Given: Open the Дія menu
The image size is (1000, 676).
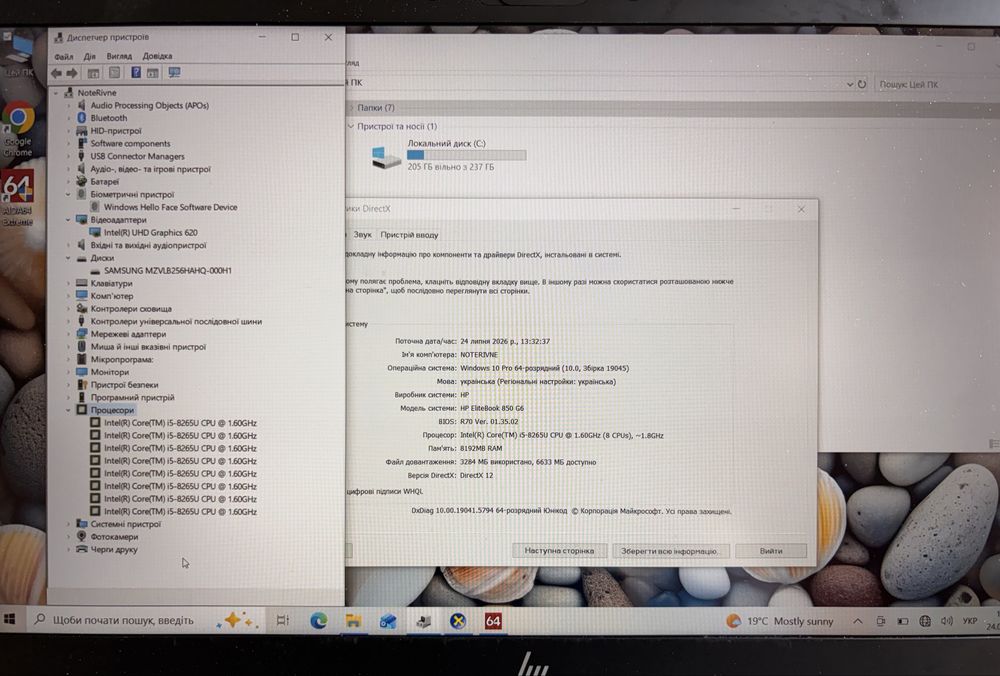Looking at the screenshot, I should [90, 57].
